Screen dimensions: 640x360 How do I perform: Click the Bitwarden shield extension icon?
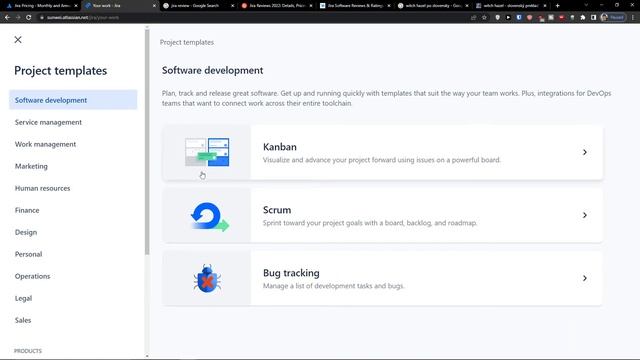point(519,18)
